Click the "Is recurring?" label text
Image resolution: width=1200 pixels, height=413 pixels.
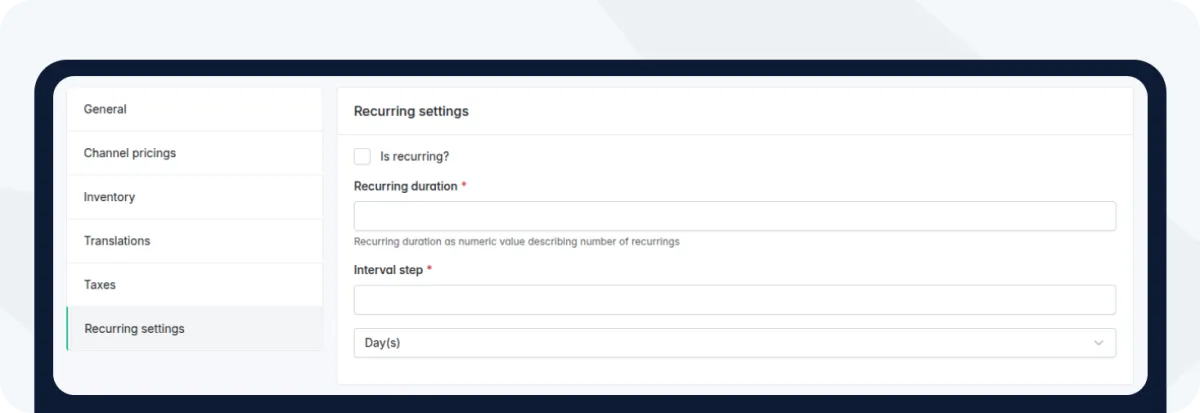tap(414, 157)
